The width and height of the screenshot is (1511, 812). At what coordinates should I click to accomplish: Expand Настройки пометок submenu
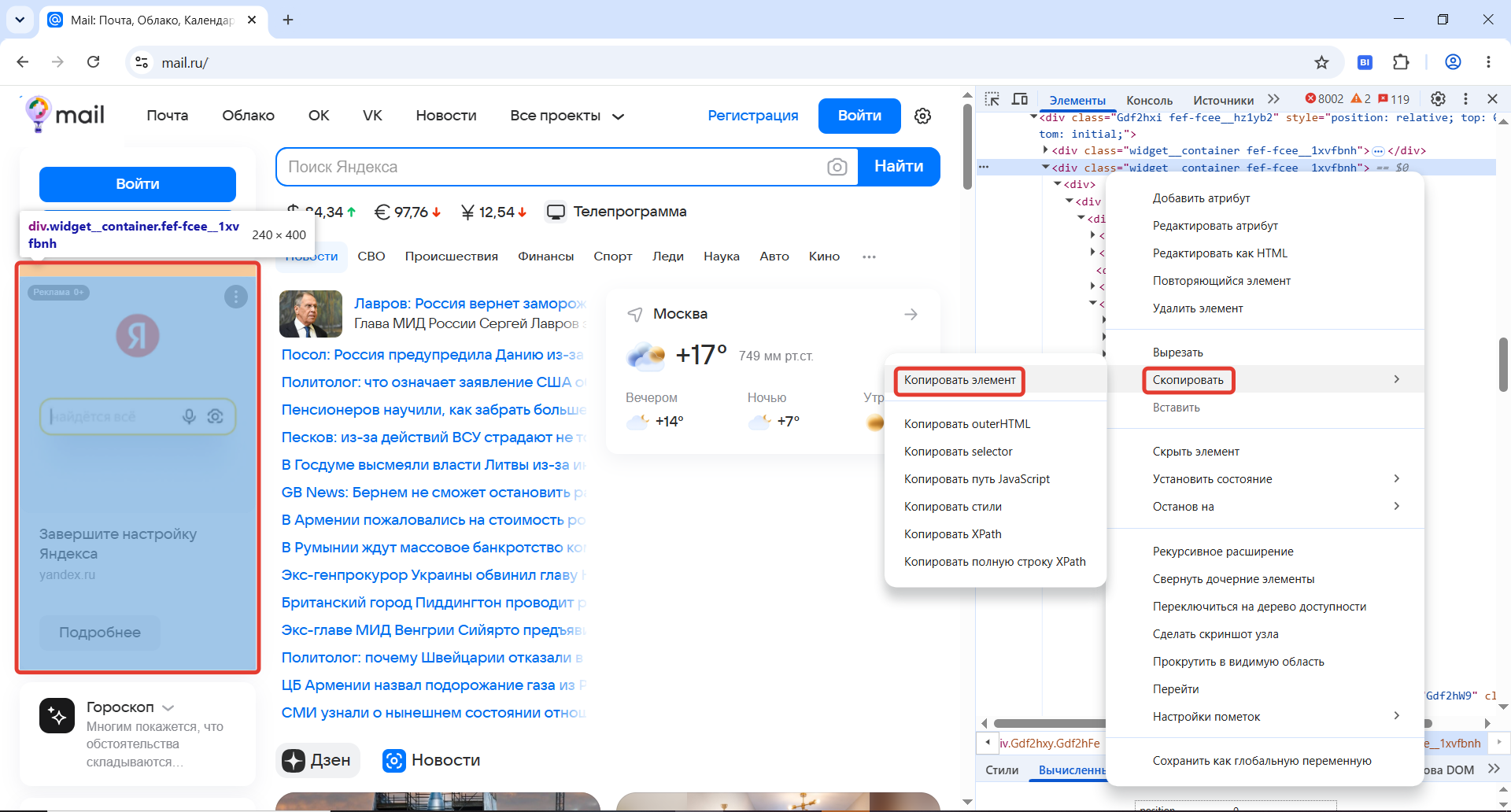[x=1265, y=716]
